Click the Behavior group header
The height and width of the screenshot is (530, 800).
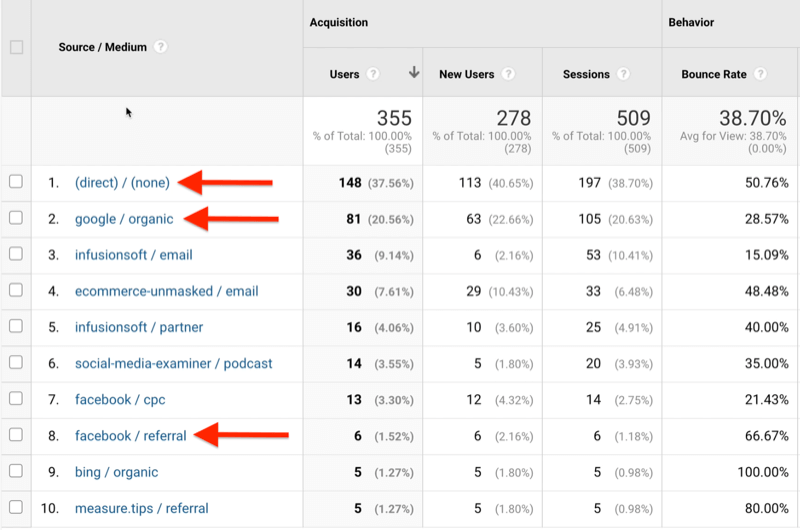[691, 22]
